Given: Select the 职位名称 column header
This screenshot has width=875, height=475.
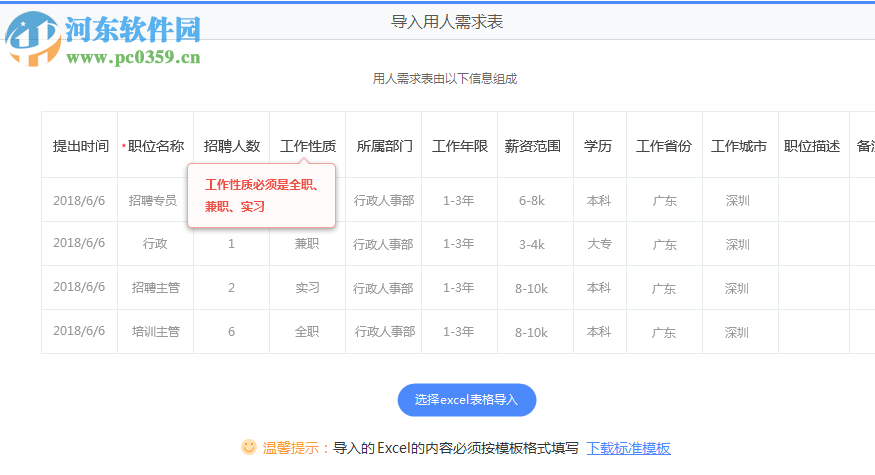Looking at the screenshot, I should coord(156,146).
